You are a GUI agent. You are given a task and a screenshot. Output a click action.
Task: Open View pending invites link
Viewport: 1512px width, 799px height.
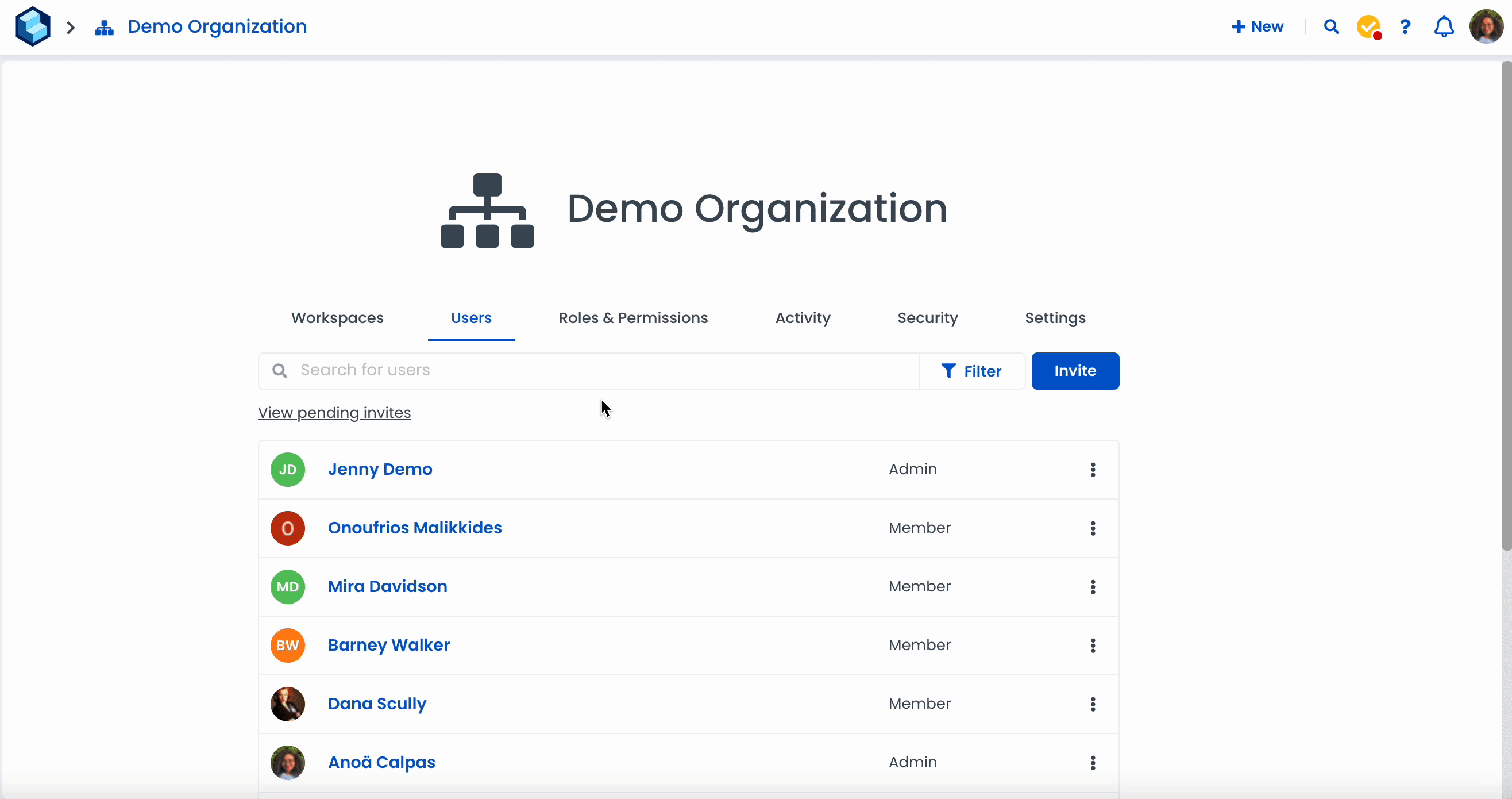click(x=334, y=412)
